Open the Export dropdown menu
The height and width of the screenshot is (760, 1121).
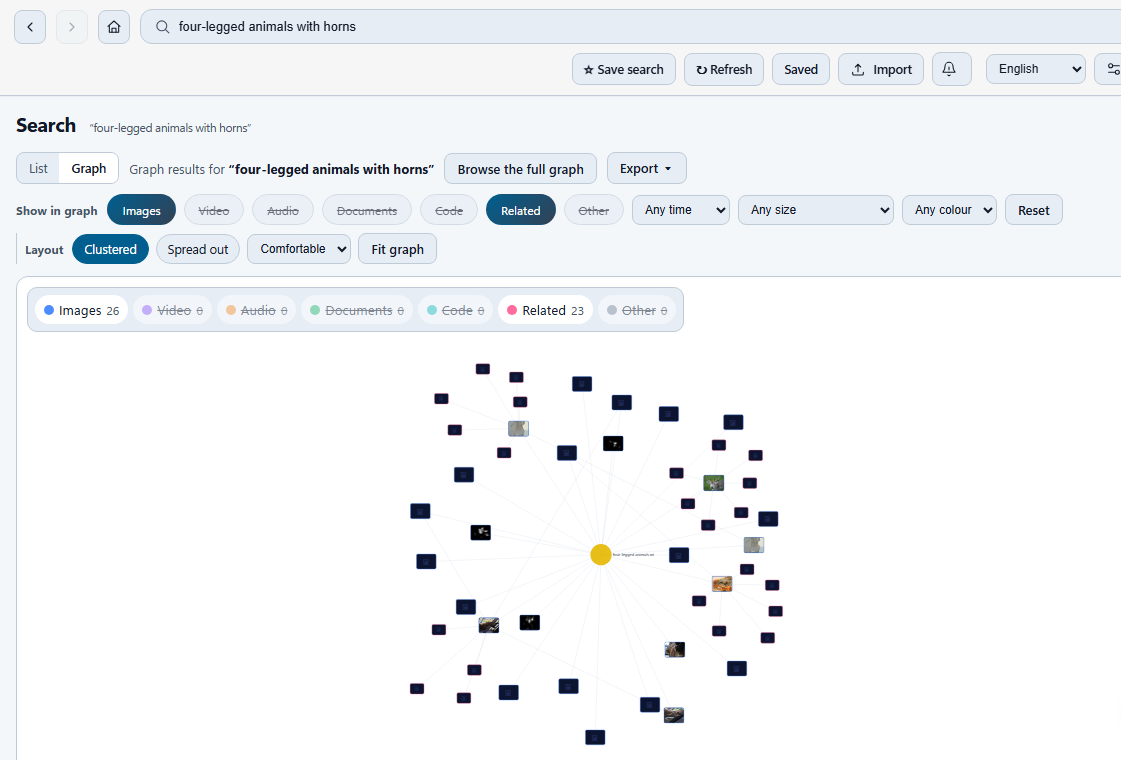pos(646,169)
